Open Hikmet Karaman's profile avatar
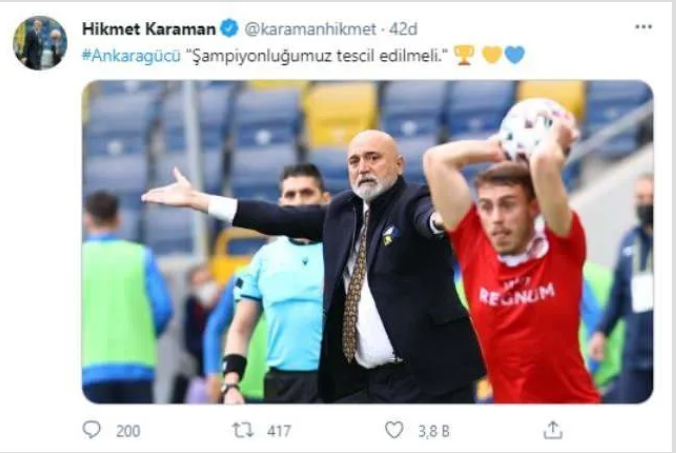This screenshot has width=676, height=453. (40, 43)
